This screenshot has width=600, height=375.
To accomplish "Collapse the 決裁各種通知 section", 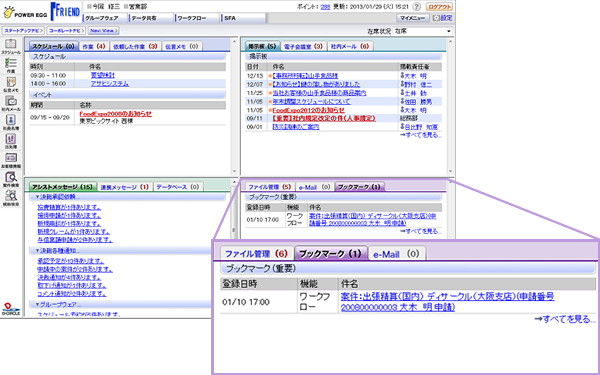I will (37, 251).
